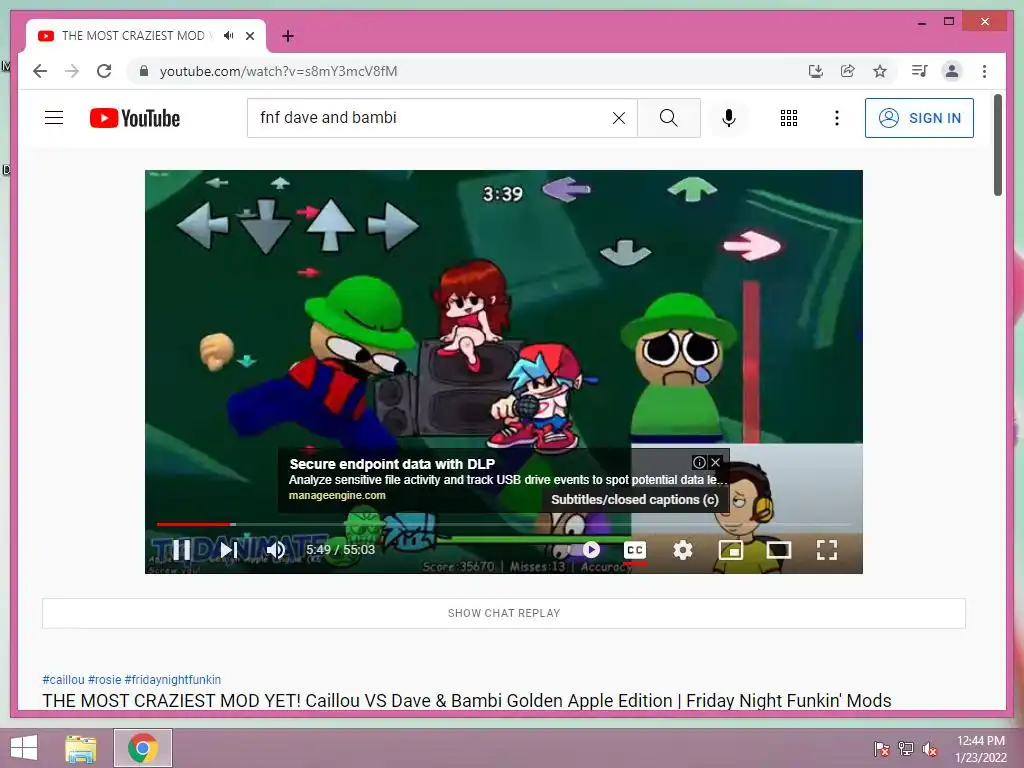Open Chrome media controls icon
Screen dimensions: 1024x768
pos(920,71)
